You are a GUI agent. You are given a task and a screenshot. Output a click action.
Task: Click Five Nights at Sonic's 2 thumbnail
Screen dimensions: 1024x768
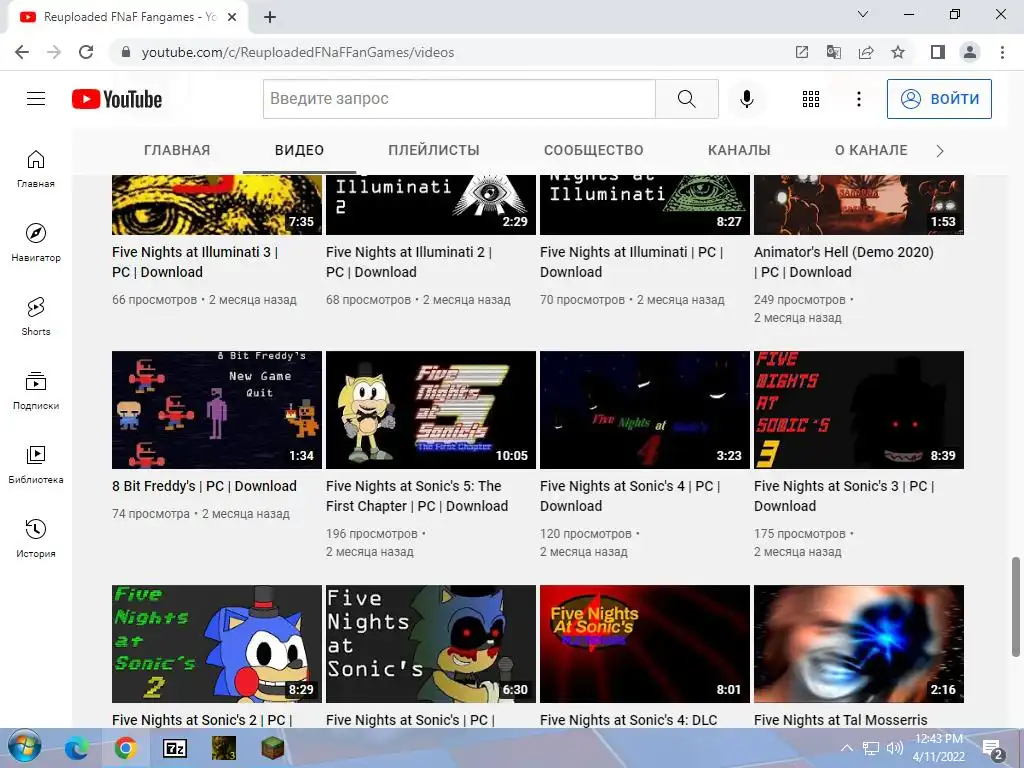pos(217,644)
